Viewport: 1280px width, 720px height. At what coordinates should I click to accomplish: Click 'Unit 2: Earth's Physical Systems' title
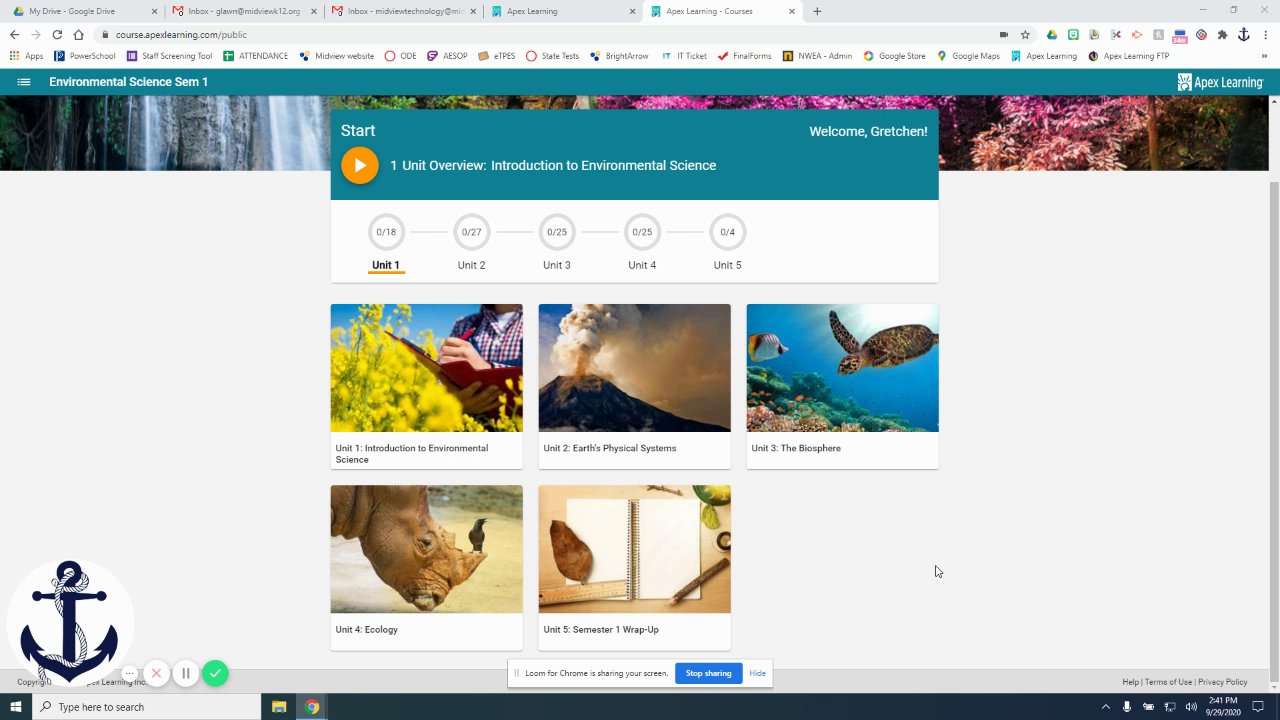coord(610,448)
